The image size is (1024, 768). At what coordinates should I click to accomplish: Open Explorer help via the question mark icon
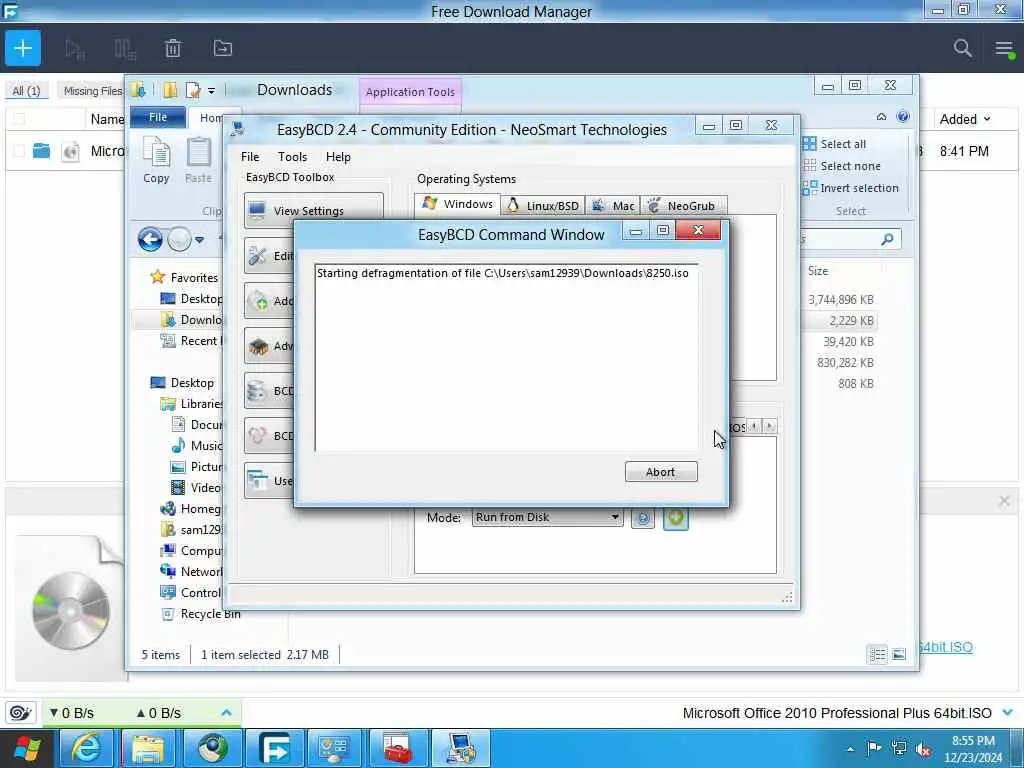tap(903, 116)
